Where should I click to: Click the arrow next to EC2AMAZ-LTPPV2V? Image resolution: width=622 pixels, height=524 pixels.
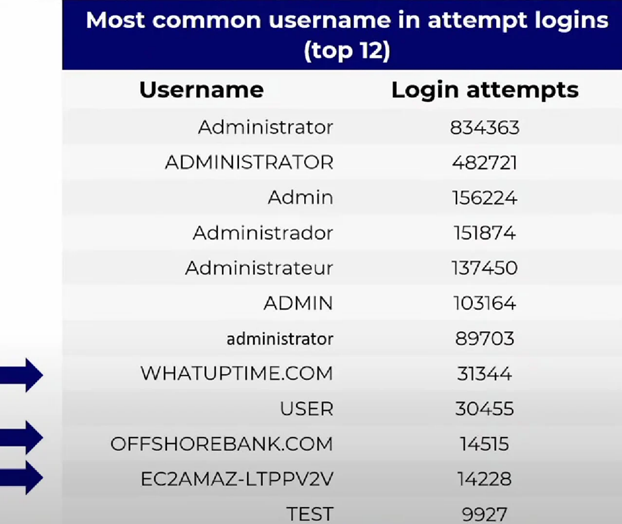pos(22,477)
